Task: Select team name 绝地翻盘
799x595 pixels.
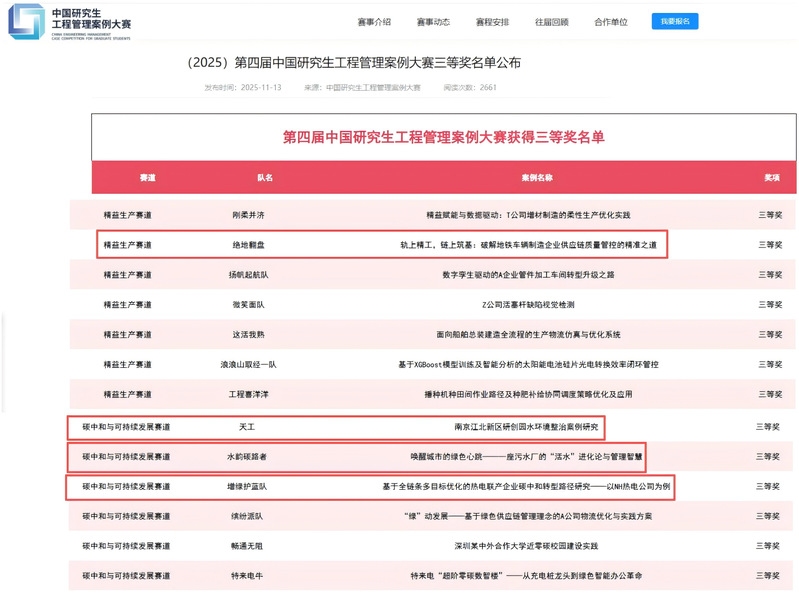Action: [x=248, y=245]
